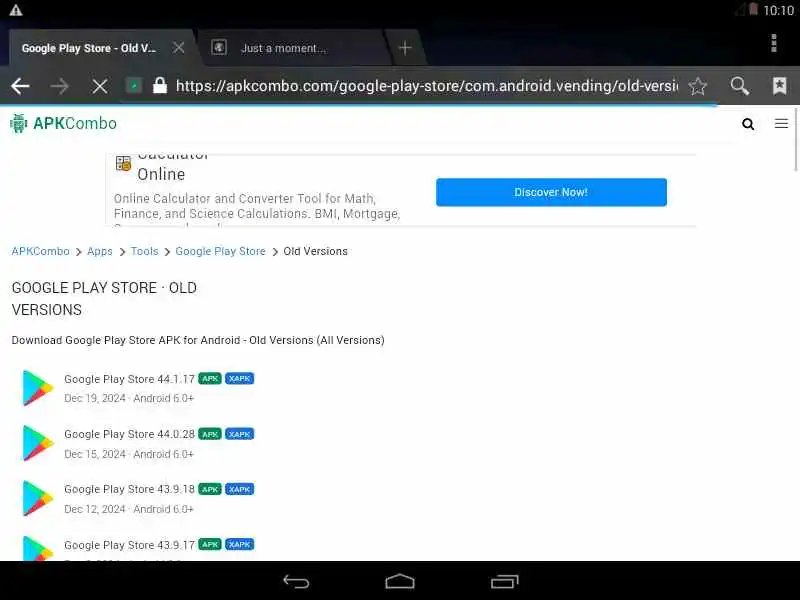
Task: Tap the Android recent apps button
Action: [x=505, y=581]
